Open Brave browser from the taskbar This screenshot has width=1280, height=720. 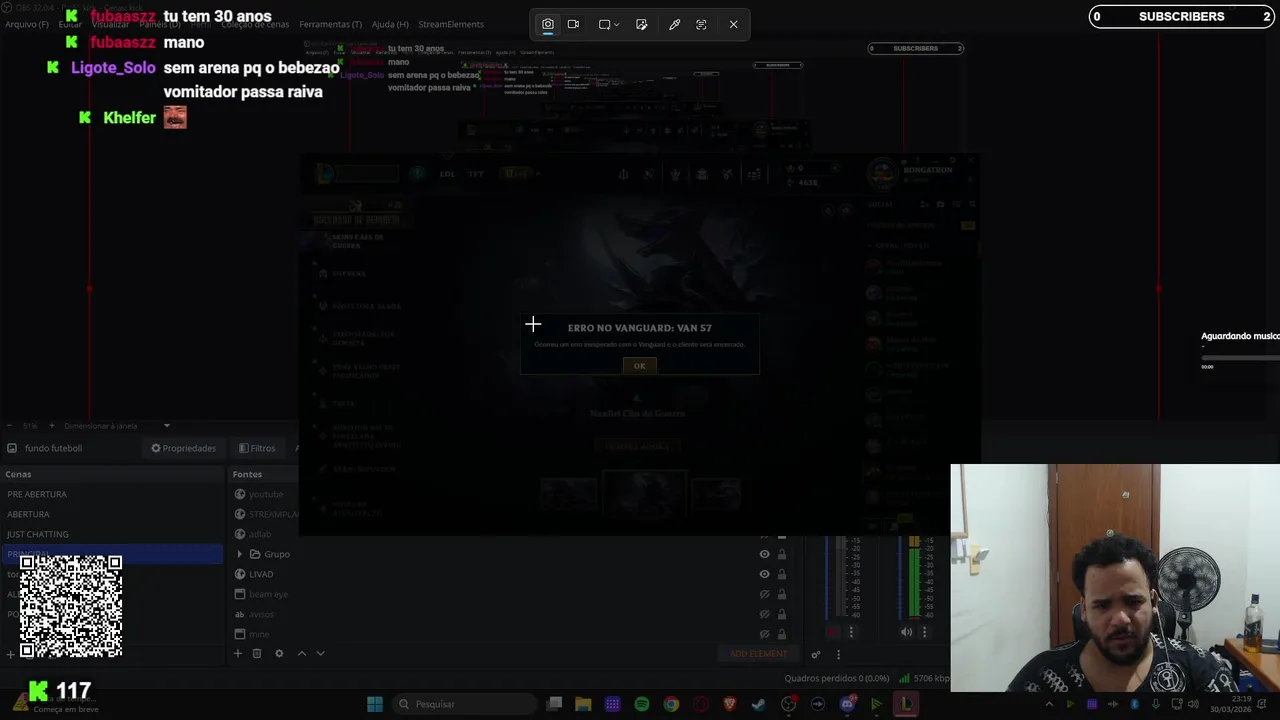pos(730,704)
